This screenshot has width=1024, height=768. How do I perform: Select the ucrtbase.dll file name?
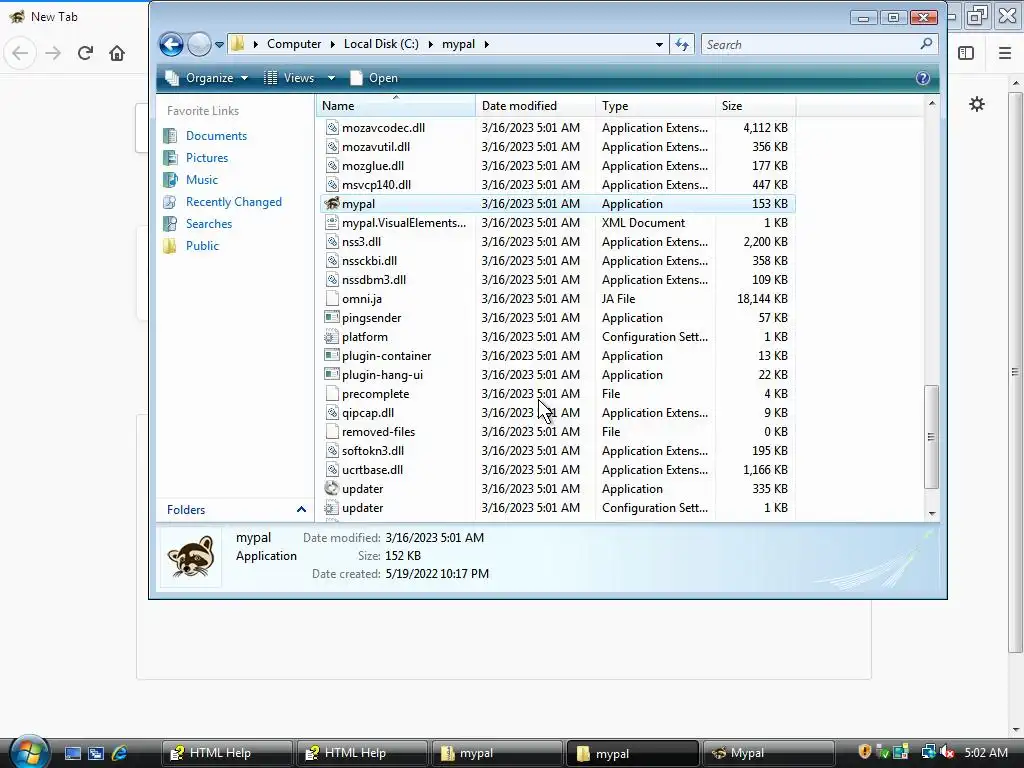tap(372, 470)
